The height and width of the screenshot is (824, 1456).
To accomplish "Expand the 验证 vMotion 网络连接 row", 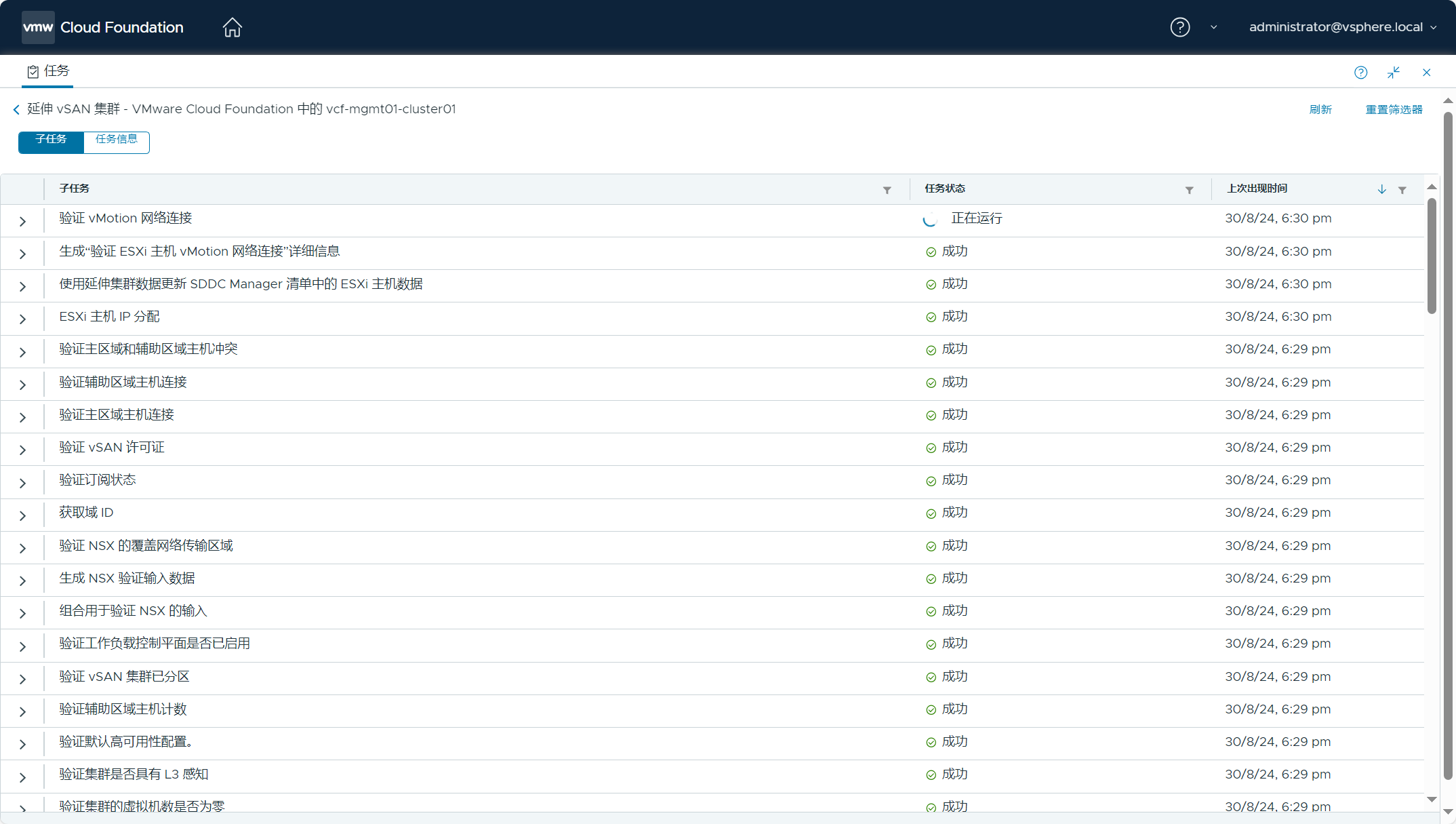I will 22,221.
